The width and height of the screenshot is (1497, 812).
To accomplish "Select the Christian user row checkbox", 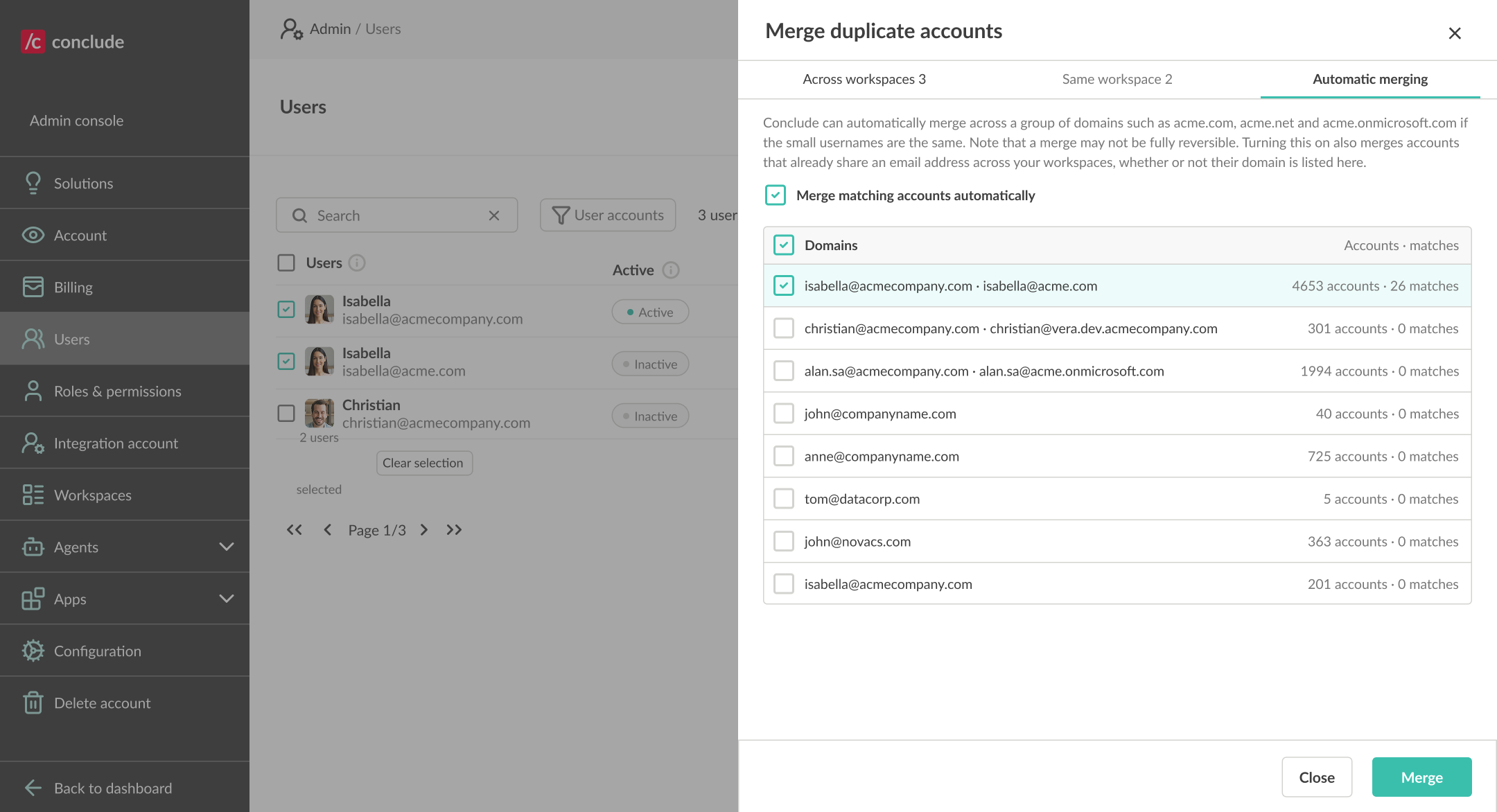I will (286, 413).
